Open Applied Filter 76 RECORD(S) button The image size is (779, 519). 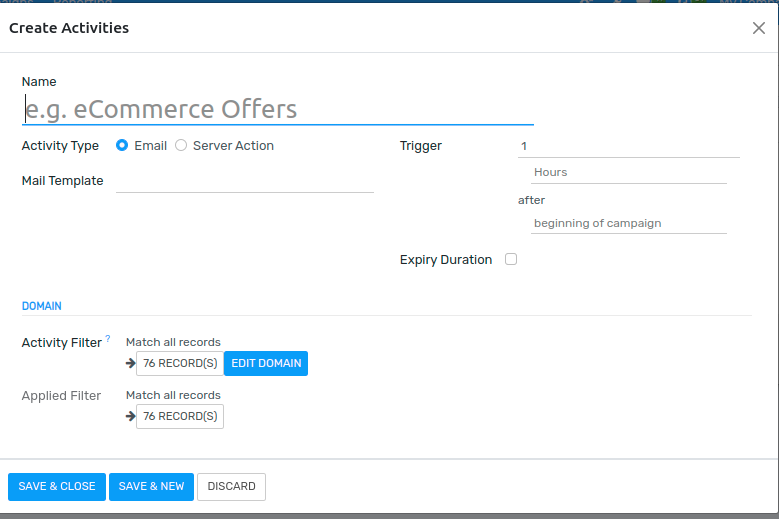180,416
